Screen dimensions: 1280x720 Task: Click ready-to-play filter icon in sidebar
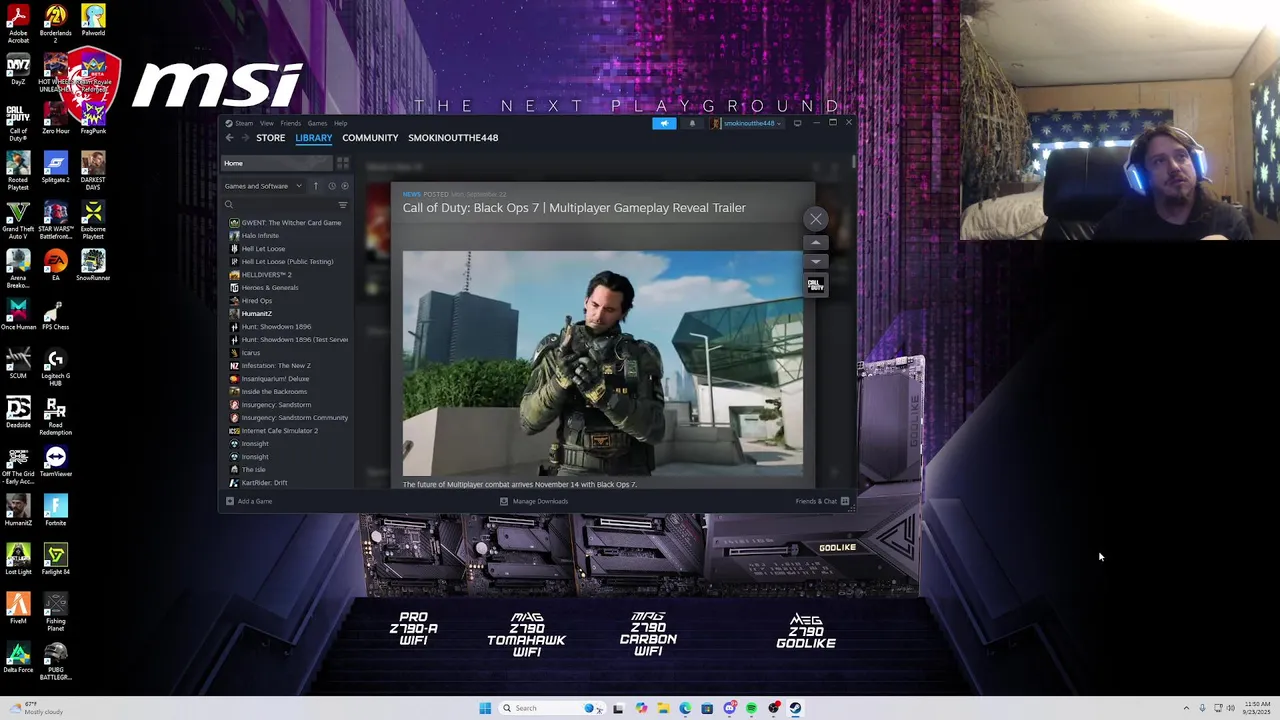point(345,186)
